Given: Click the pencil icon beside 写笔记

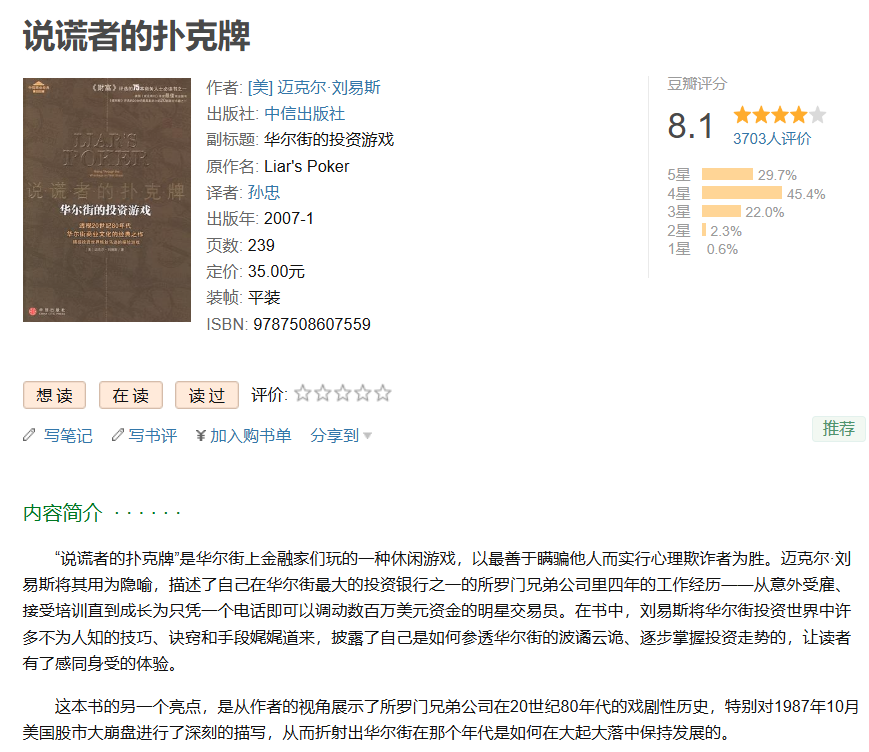Looking at the screenshot, I should [29, 435].
